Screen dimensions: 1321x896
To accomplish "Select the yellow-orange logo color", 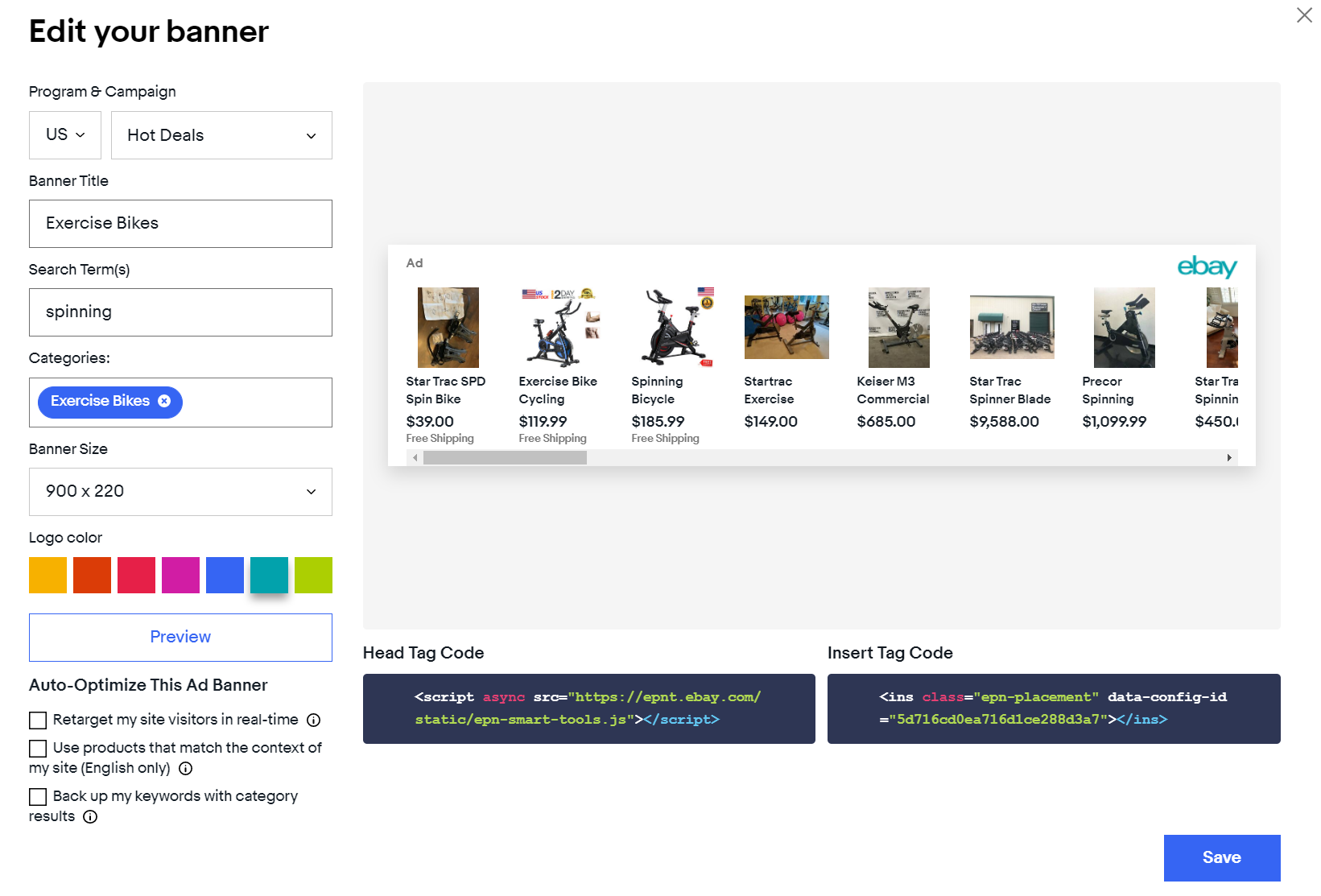I will [47, 575].
